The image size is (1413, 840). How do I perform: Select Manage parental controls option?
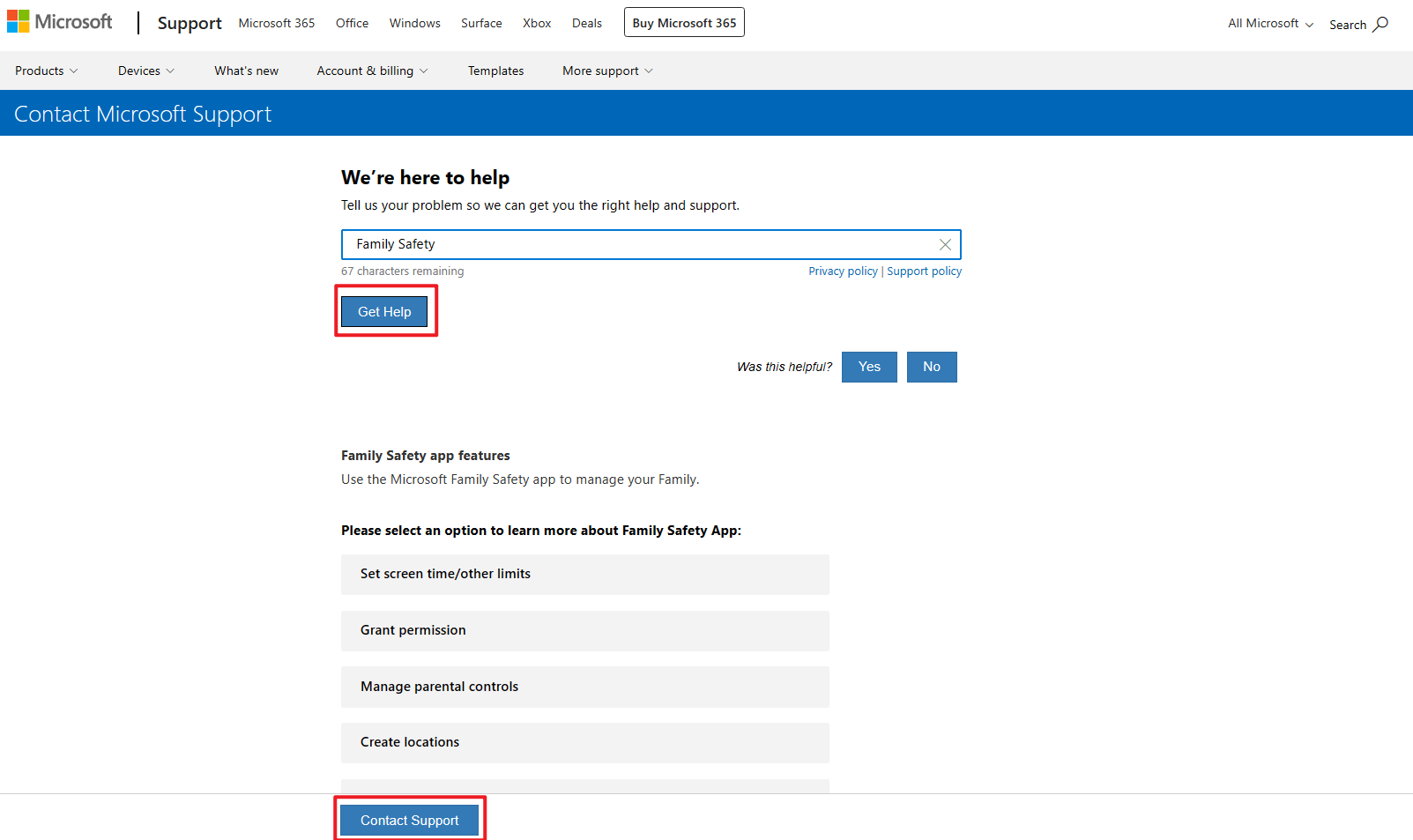[x=585, y=687]
